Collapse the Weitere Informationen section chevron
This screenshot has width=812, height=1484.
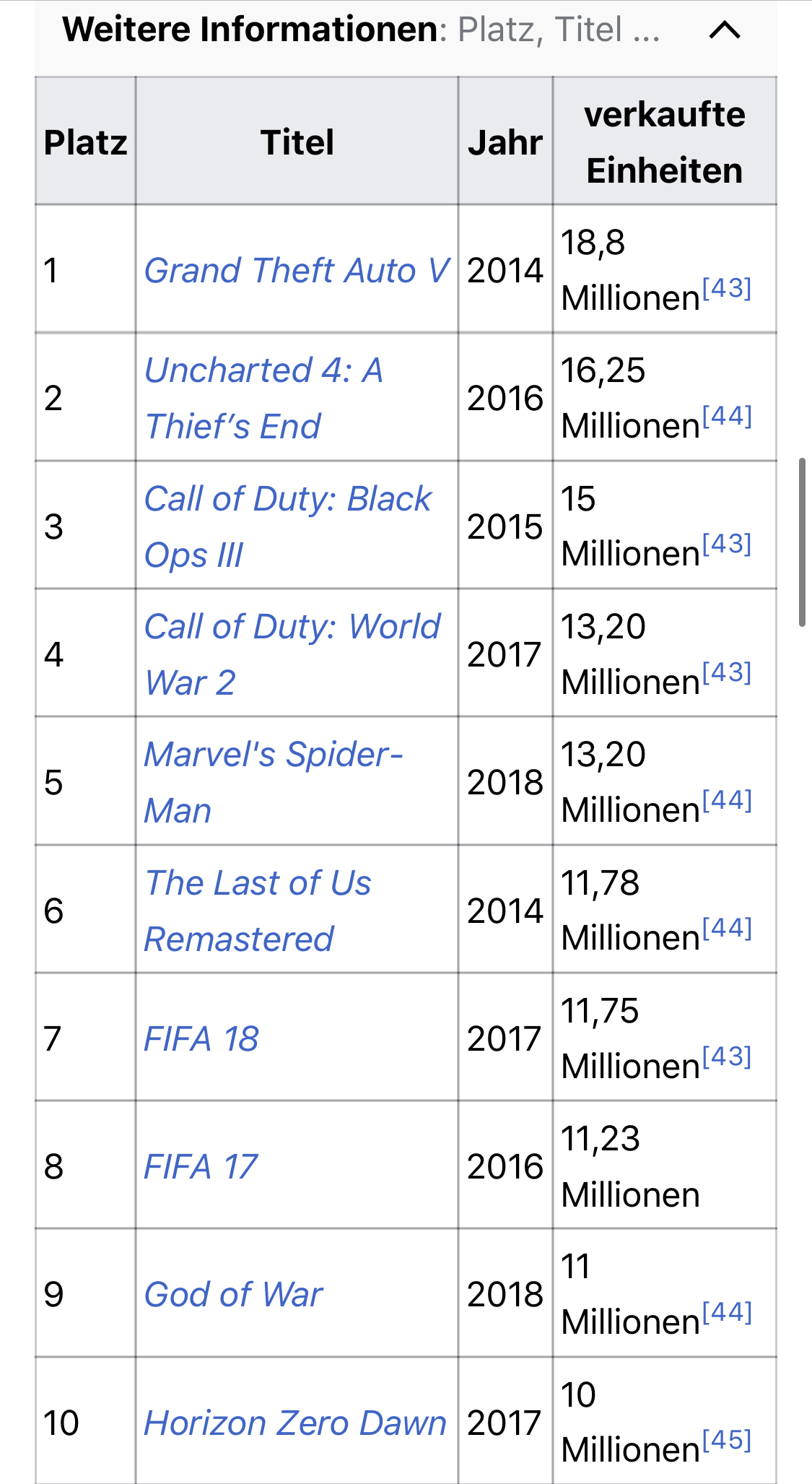pyautogui.click(x=725, y=30)
